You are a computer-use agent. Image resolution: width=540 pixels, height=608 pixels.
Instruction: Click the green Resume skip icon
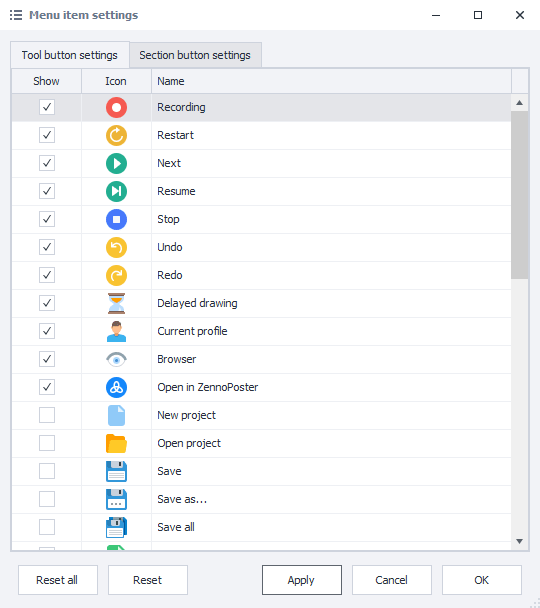pos(116,191)
